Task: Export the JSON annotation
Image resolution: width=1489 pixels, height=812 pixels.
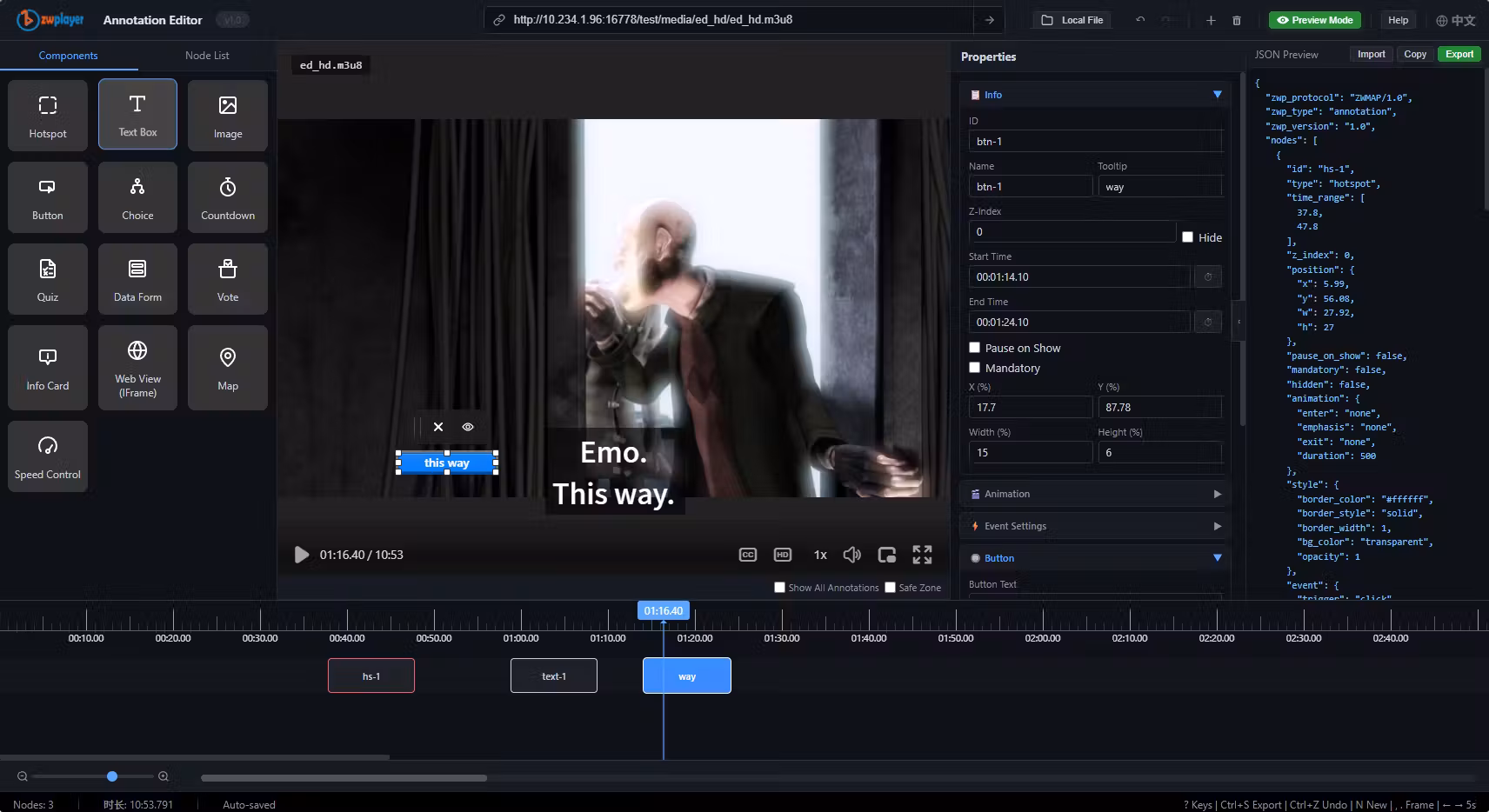Action: (1459, 54)
